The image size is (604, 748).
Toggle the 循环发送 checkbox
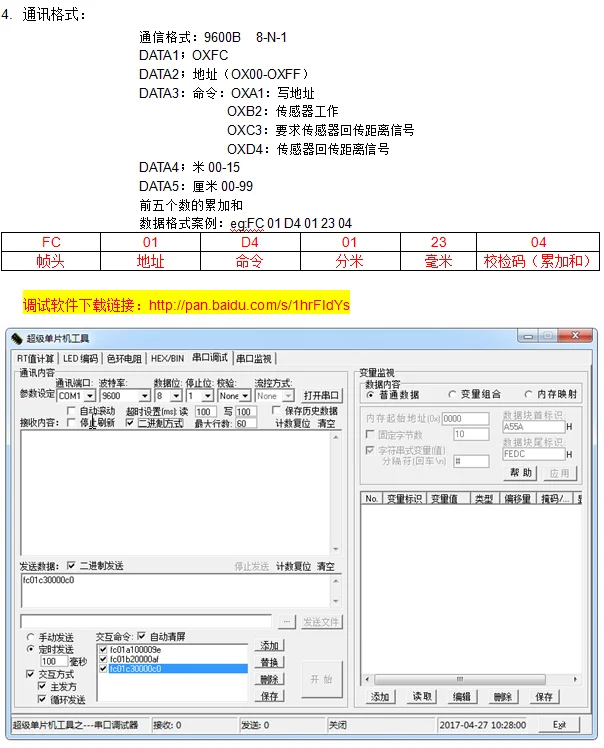click(x=42, y=699)
